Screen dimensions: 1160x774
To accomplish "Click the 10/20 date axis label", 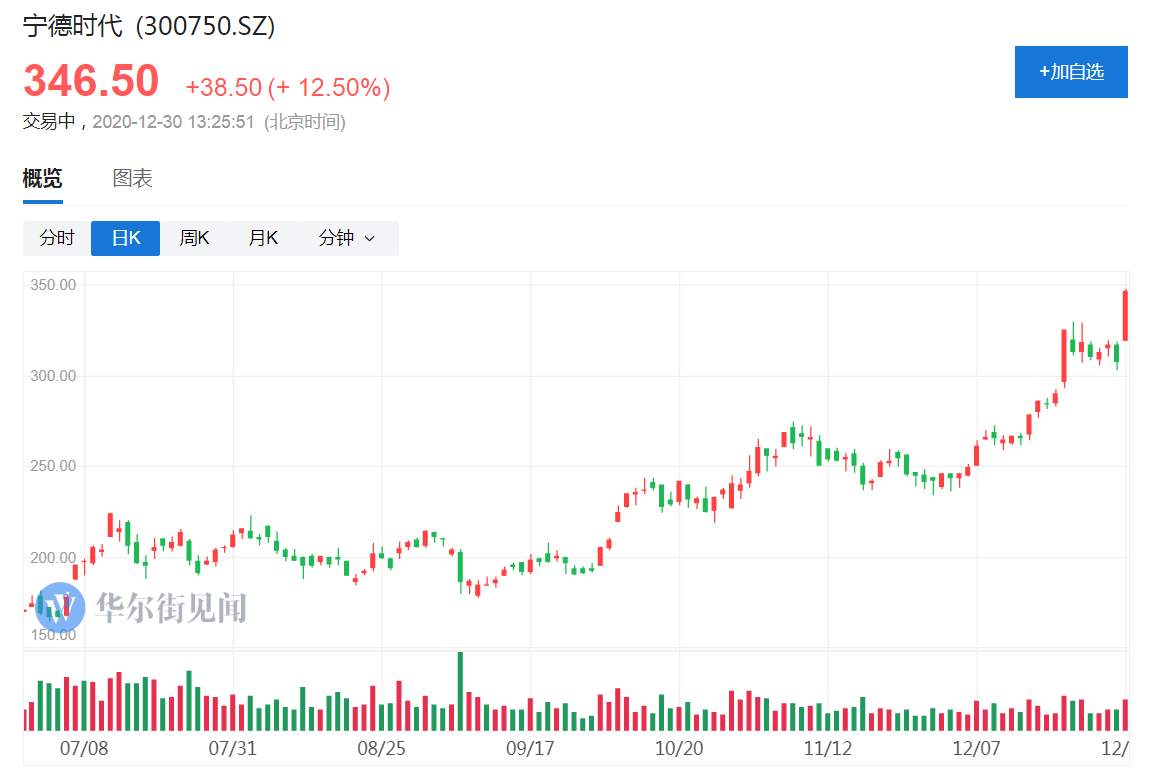I will click(678, 748).
